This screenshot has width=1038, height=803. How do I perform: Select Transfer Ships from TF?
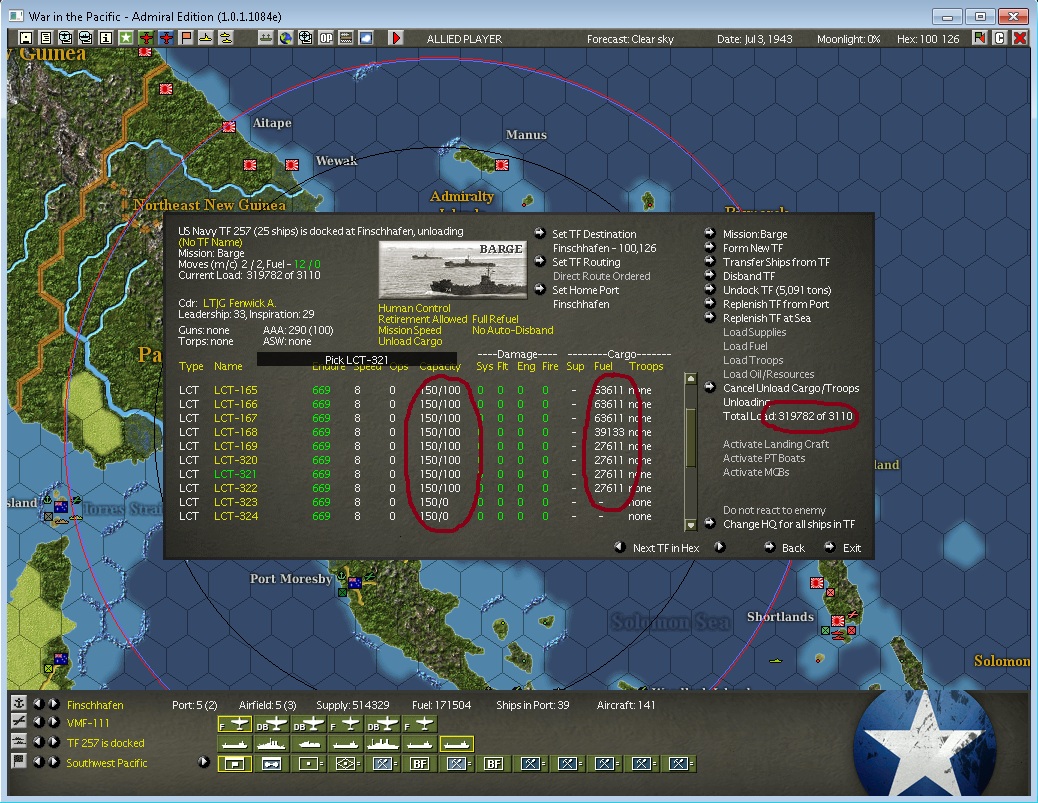tap(776, 262)
